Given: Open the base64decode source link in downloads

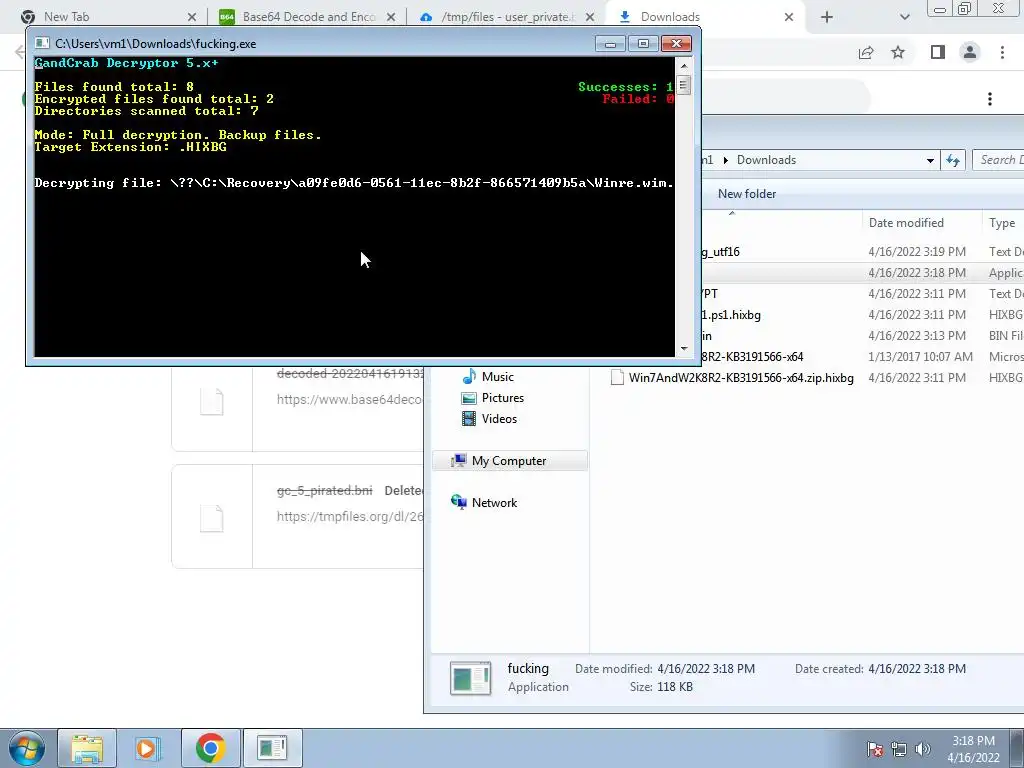Looking at the screenshot, I should (x=350, y=399).
